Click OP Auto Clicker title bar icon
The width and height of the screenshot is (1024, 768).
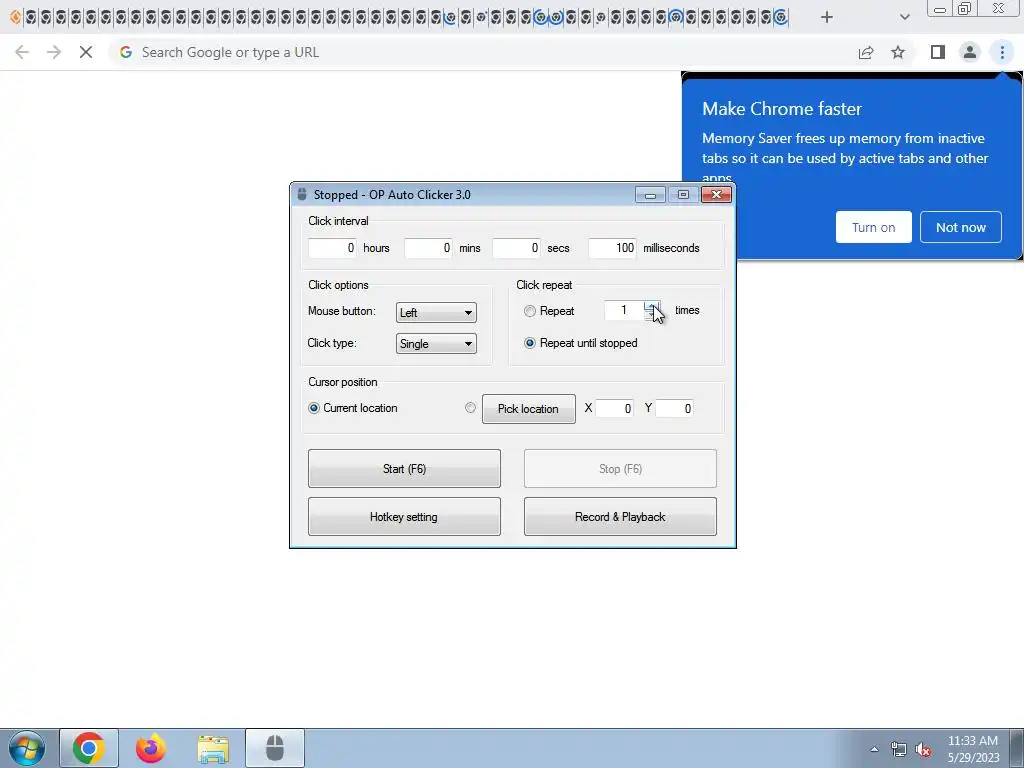[x=302, y=195]
